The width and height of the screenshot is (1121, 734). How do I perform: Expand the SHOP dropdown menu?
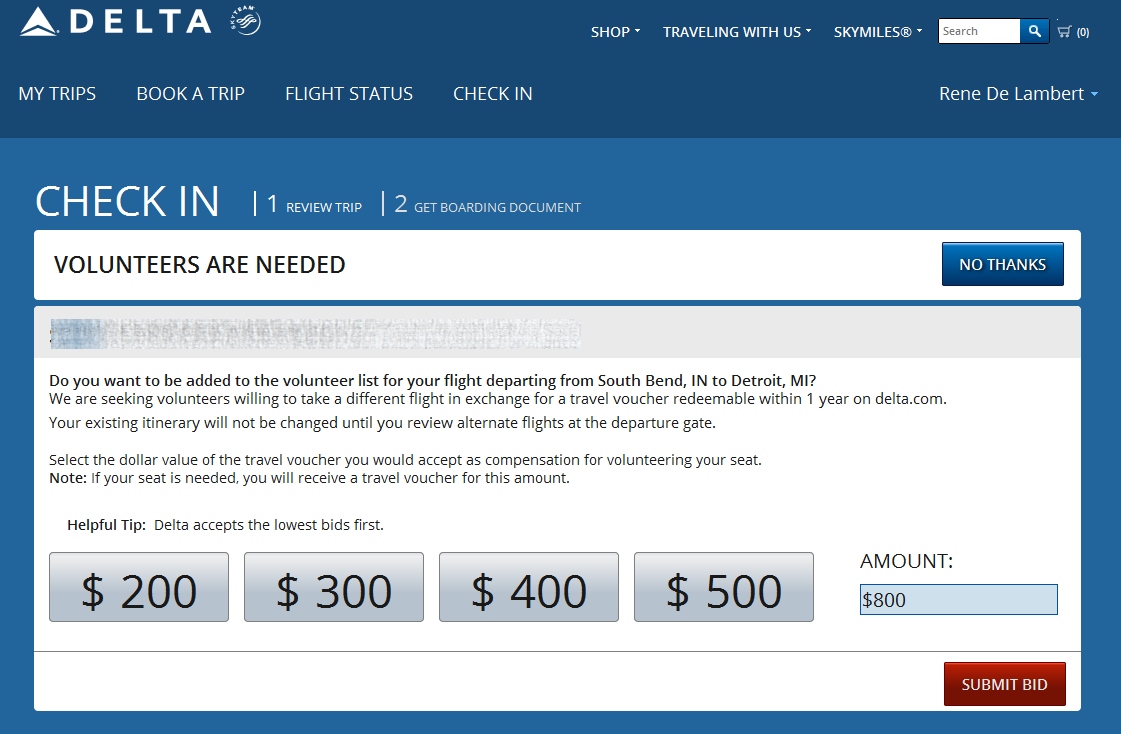click(x=615, y=32)
